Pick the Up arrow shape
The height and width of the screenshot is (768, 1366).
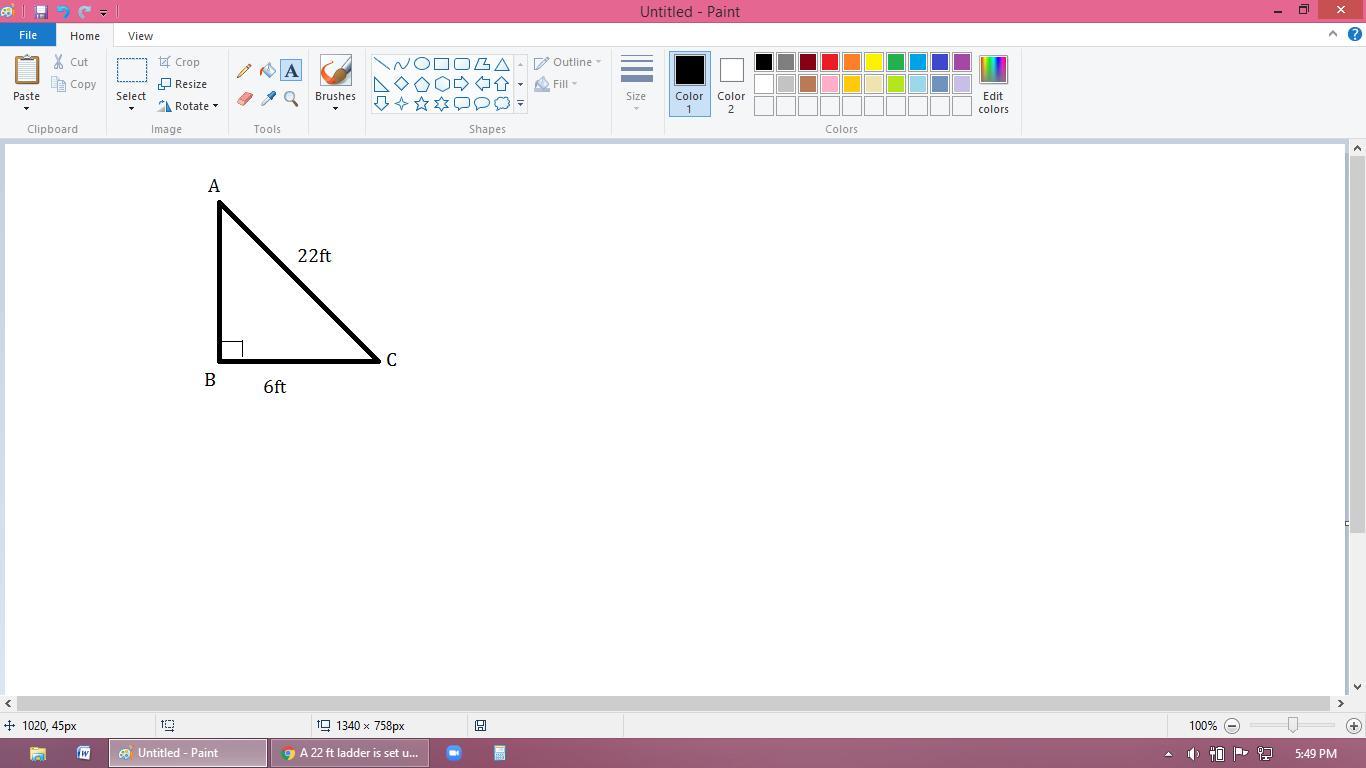click(x=502, y=84)
